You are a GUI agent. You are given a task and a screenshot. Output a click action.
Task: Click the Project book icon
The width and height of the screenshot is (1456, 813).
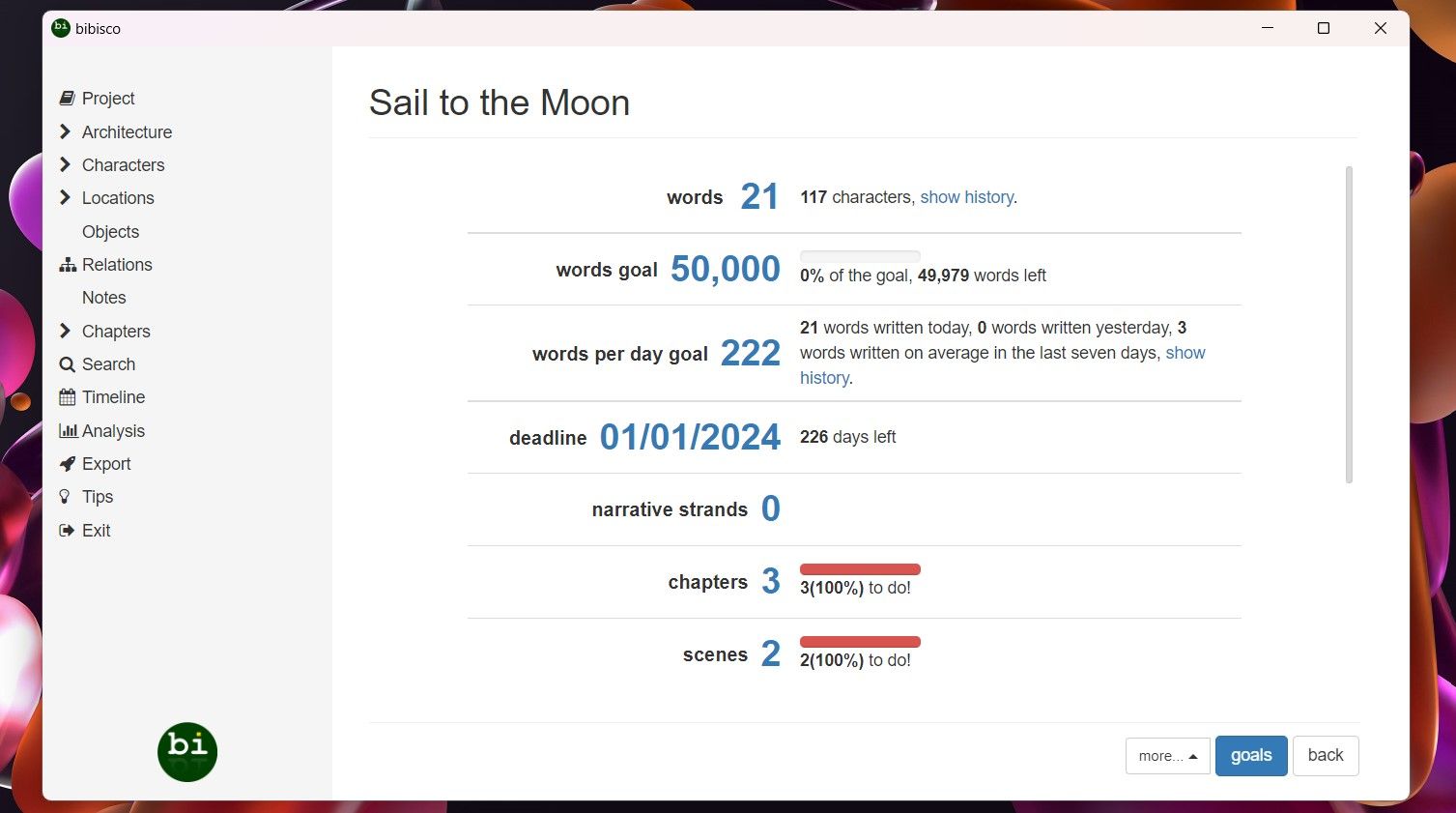pyautogui.click(x=67, y=99)
